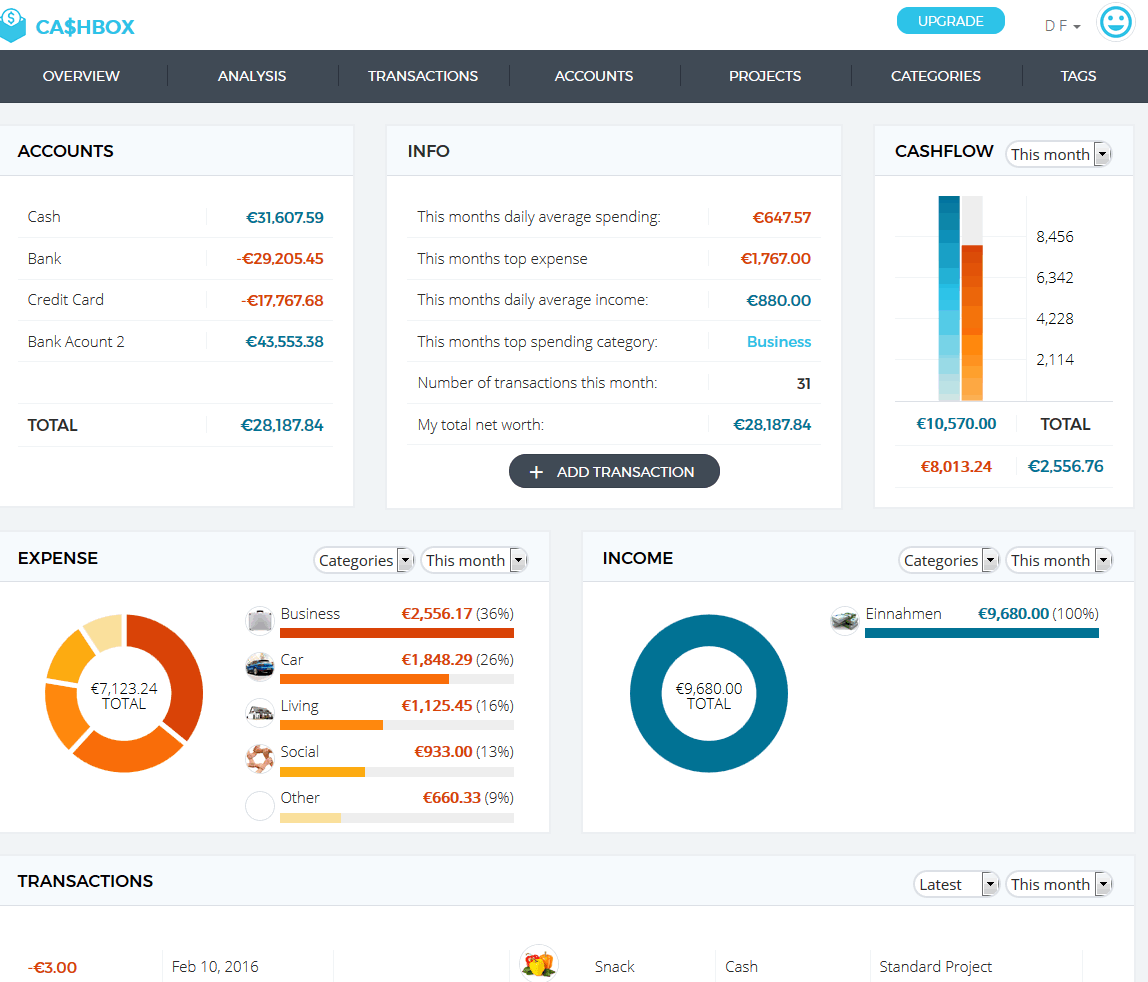The image size is (1148, 982).
Task: Click the Cashbox logo icon
Action: point(12,26)
